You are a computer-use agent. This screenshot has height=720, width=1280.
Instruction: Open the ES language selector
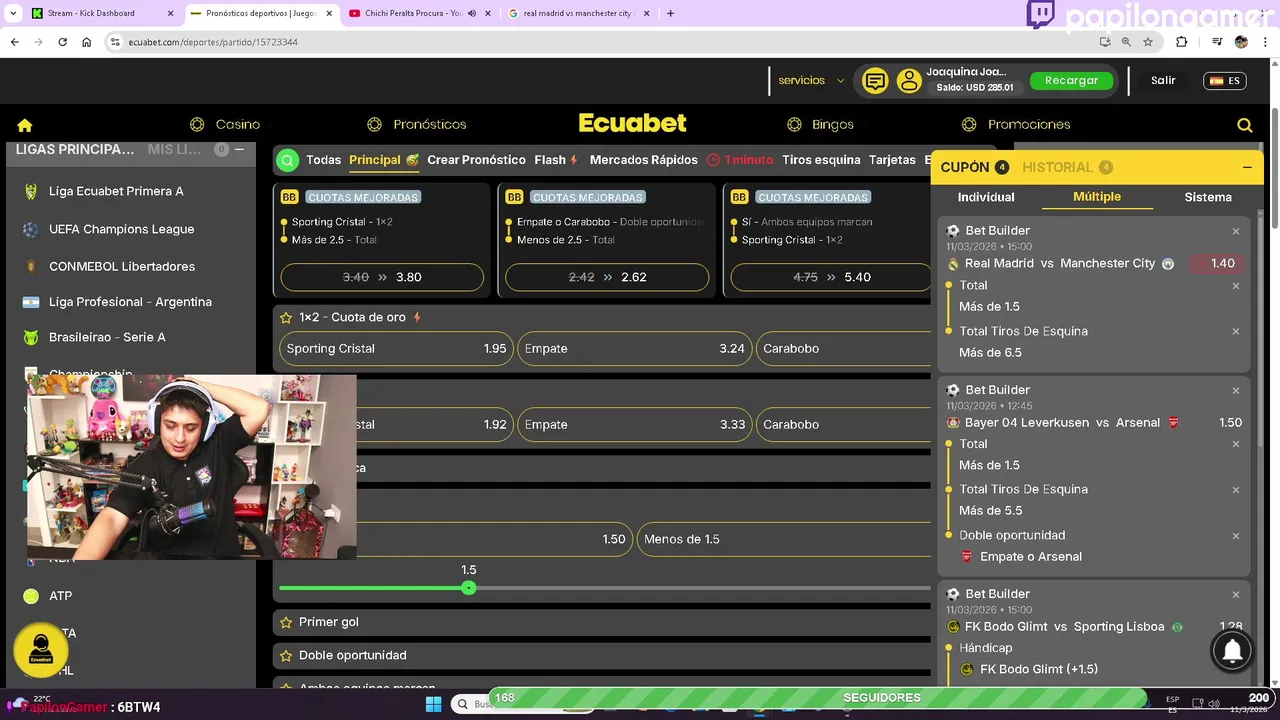pyautogui.click(x=1225, y=81)
